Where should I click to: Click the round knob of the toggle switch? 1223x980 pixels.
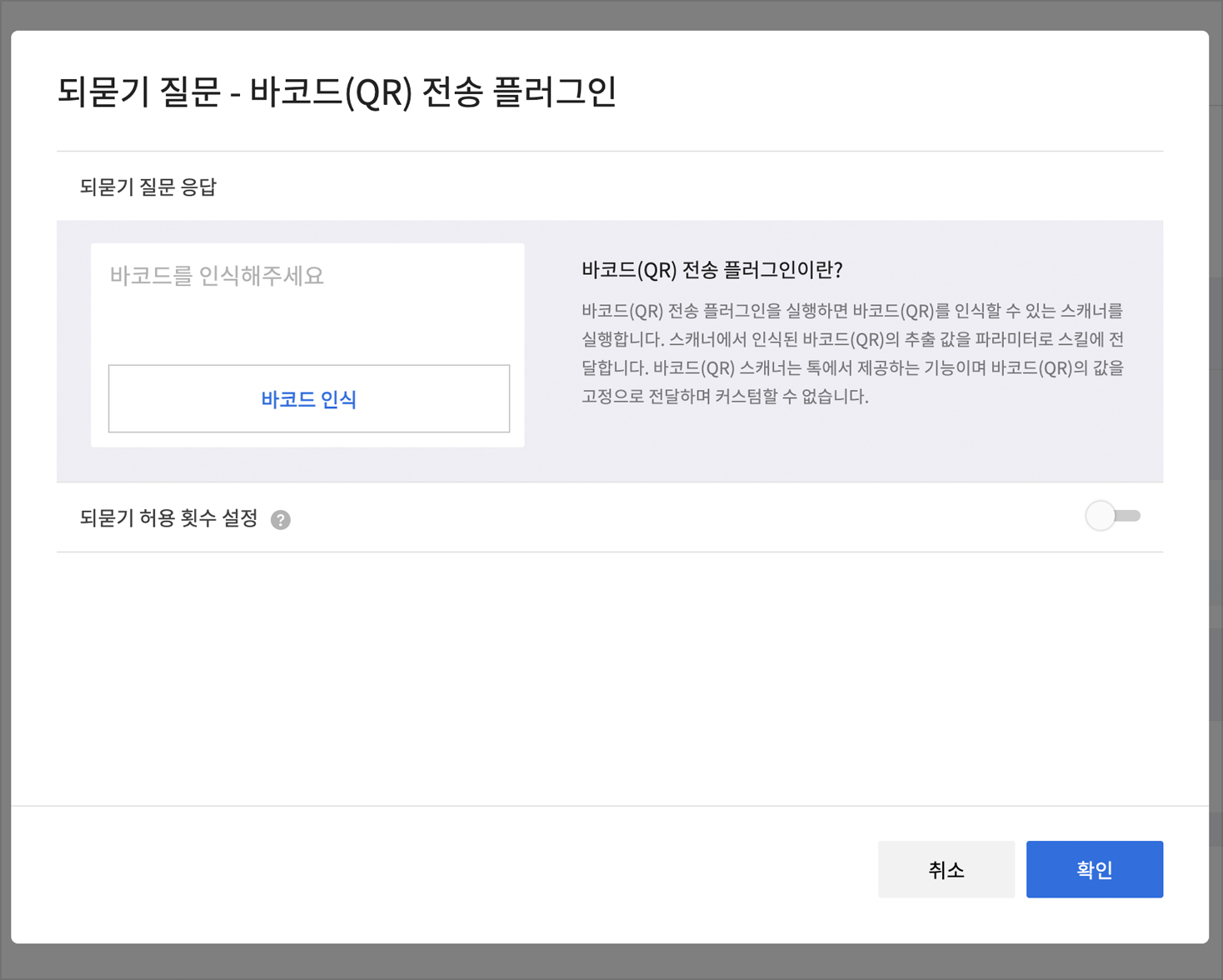(x=1101, y=517)
